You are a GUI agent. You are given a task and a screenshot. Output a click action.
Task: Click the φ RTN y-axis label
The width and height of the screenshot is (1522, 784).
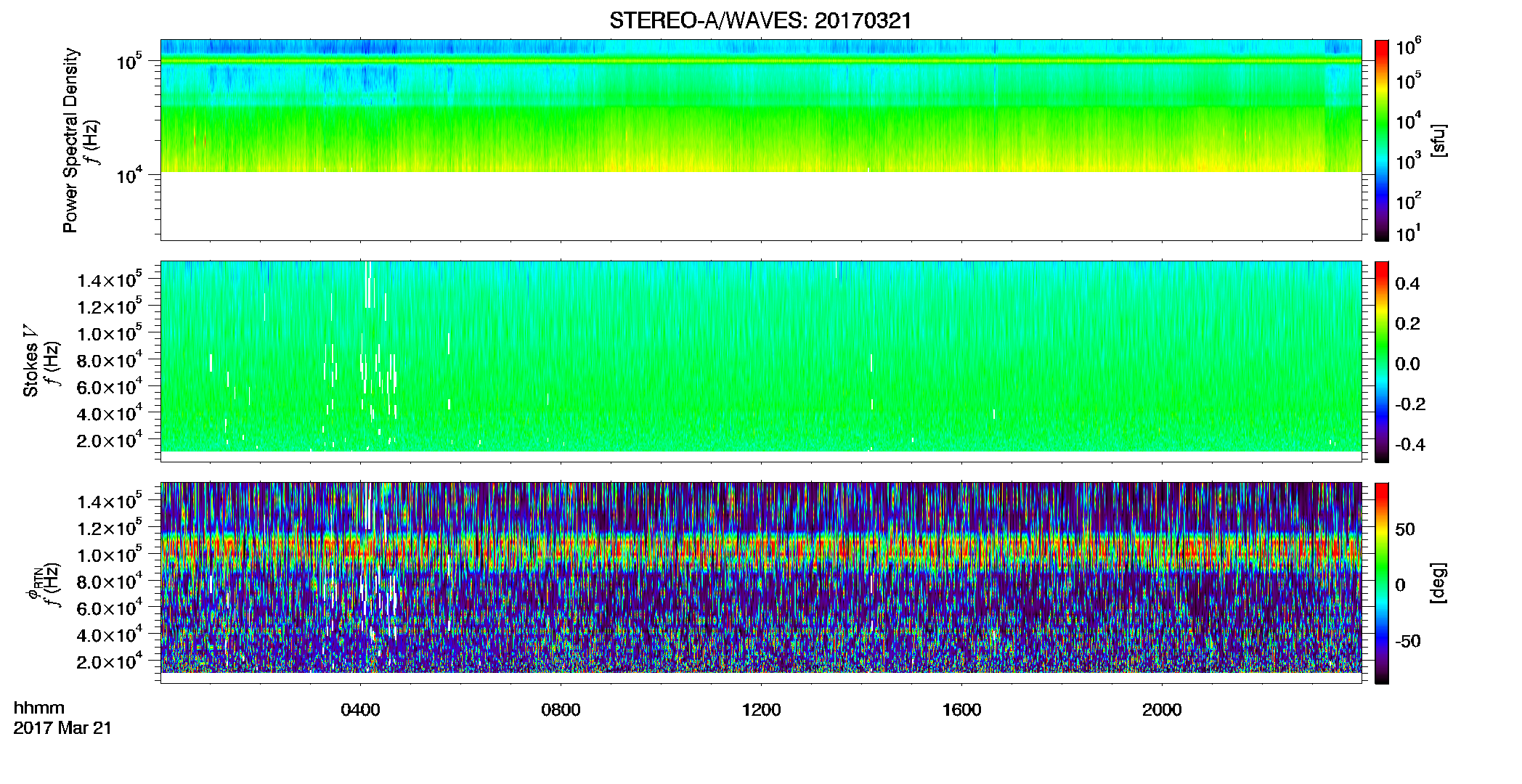click(x=33, y=583)
